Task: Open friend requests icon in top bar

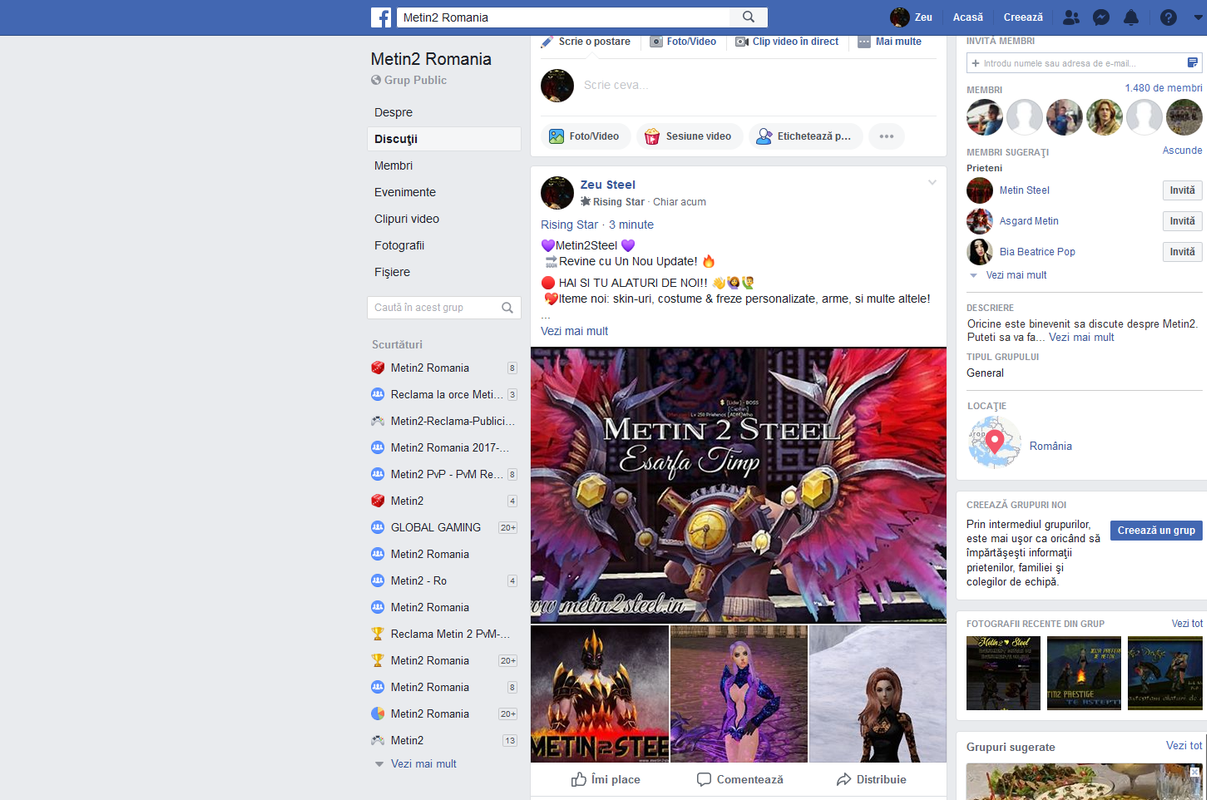Action: point(1071,17)
